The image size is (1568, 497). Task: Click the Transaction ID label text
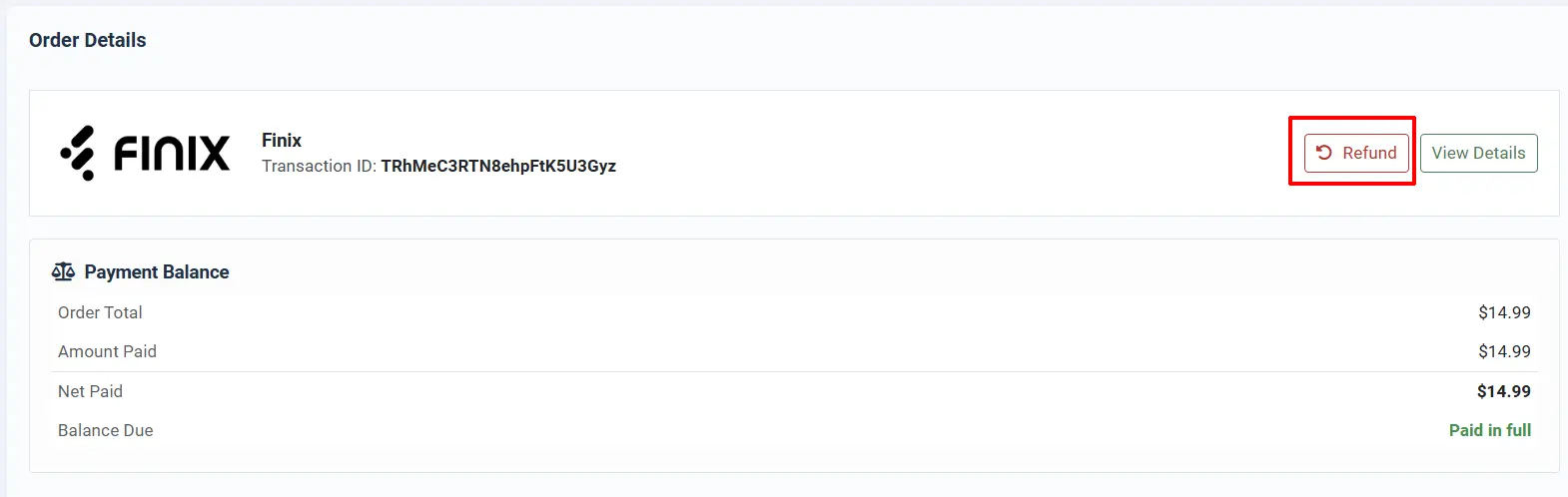click(x=319, y=166)
